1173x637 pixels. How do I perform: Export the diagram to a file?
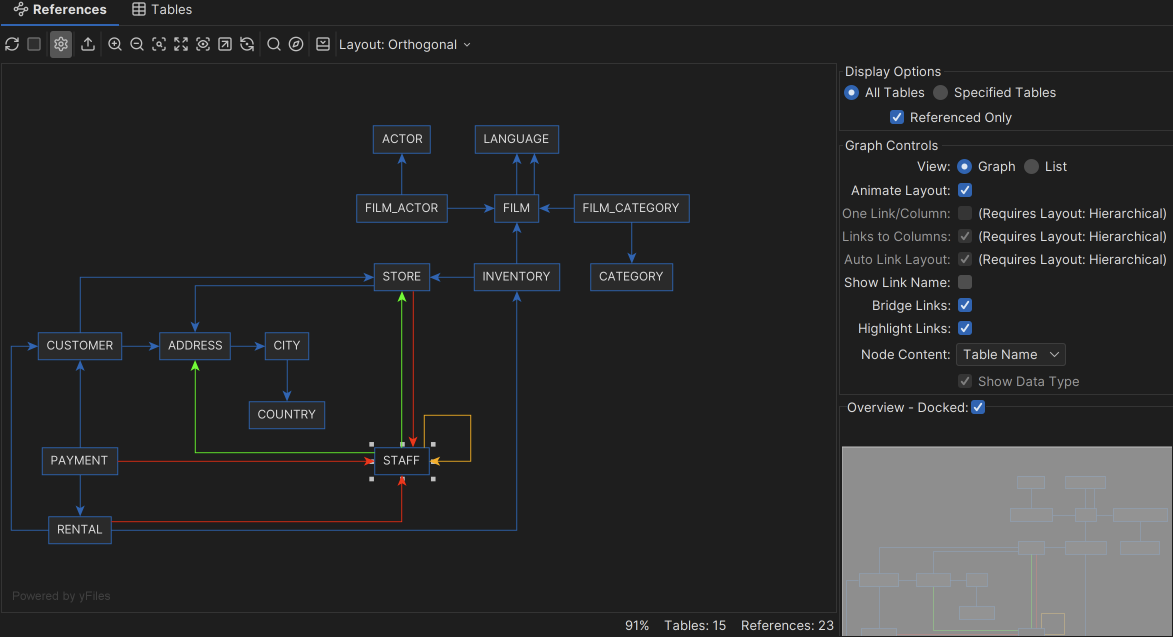[x=88, y=44]
